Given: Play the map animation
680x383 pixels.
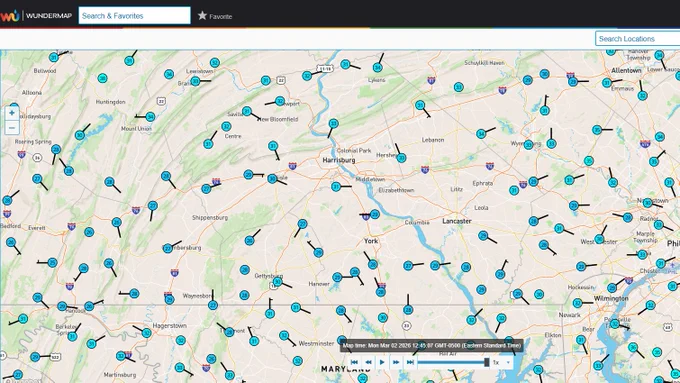Looking at the screenshot, I should (x=382, y=362).
